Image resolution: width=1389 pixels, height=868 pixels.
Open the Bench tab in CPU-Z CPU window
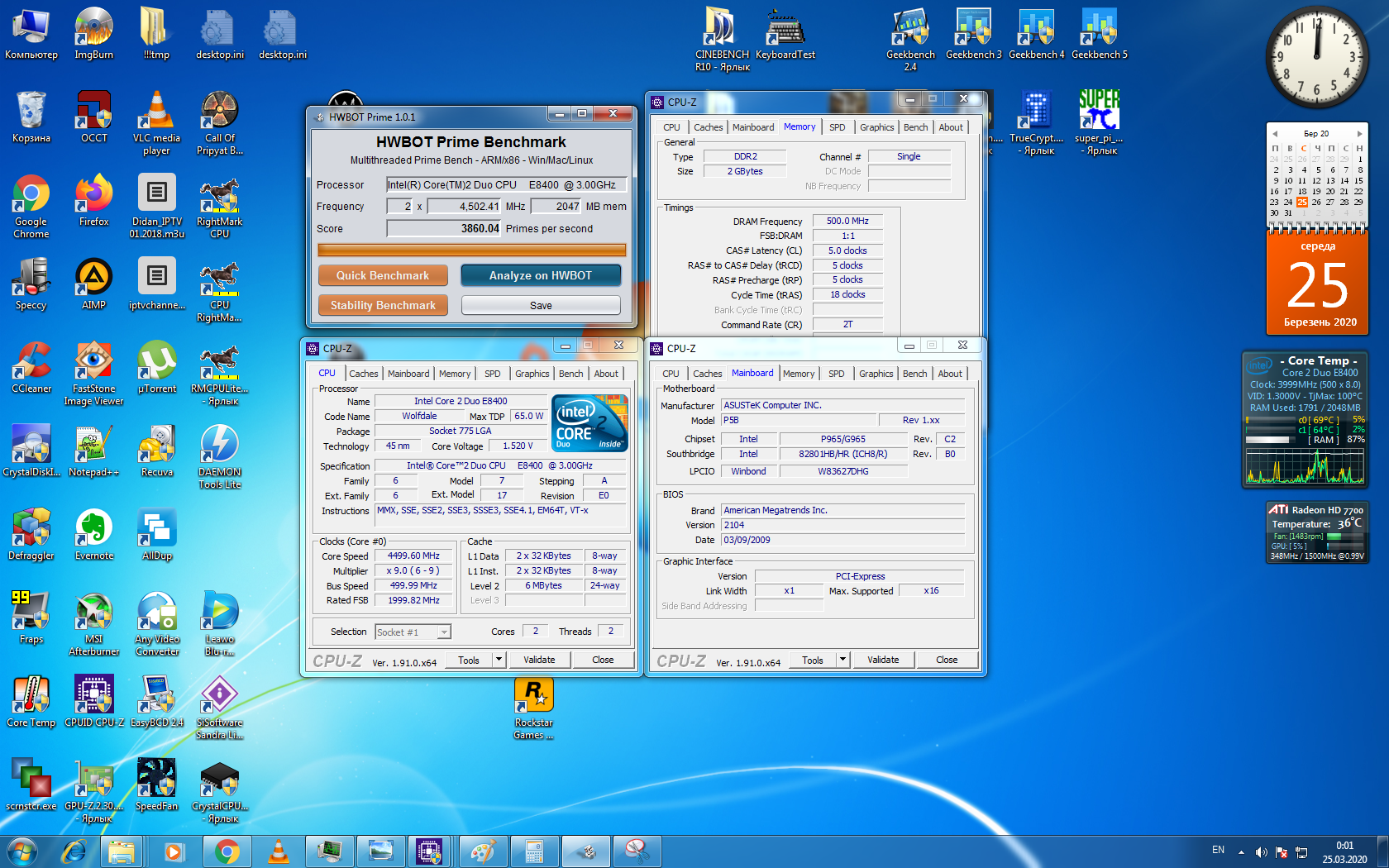click(x=570, y=374)
